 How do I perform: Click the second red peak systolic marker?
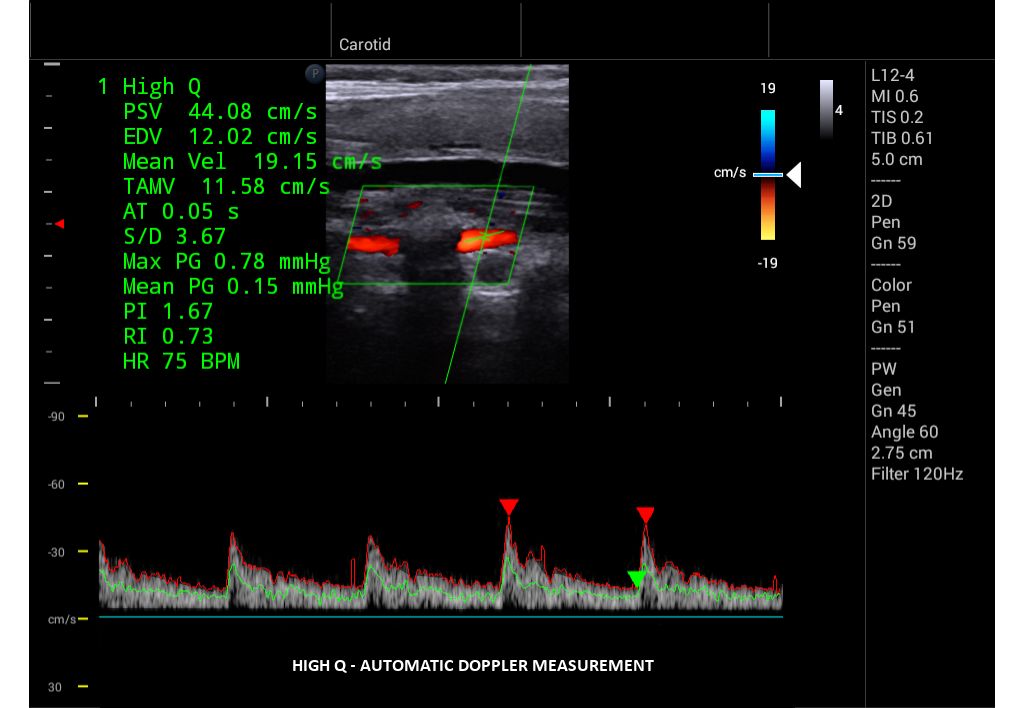point(645,515)
